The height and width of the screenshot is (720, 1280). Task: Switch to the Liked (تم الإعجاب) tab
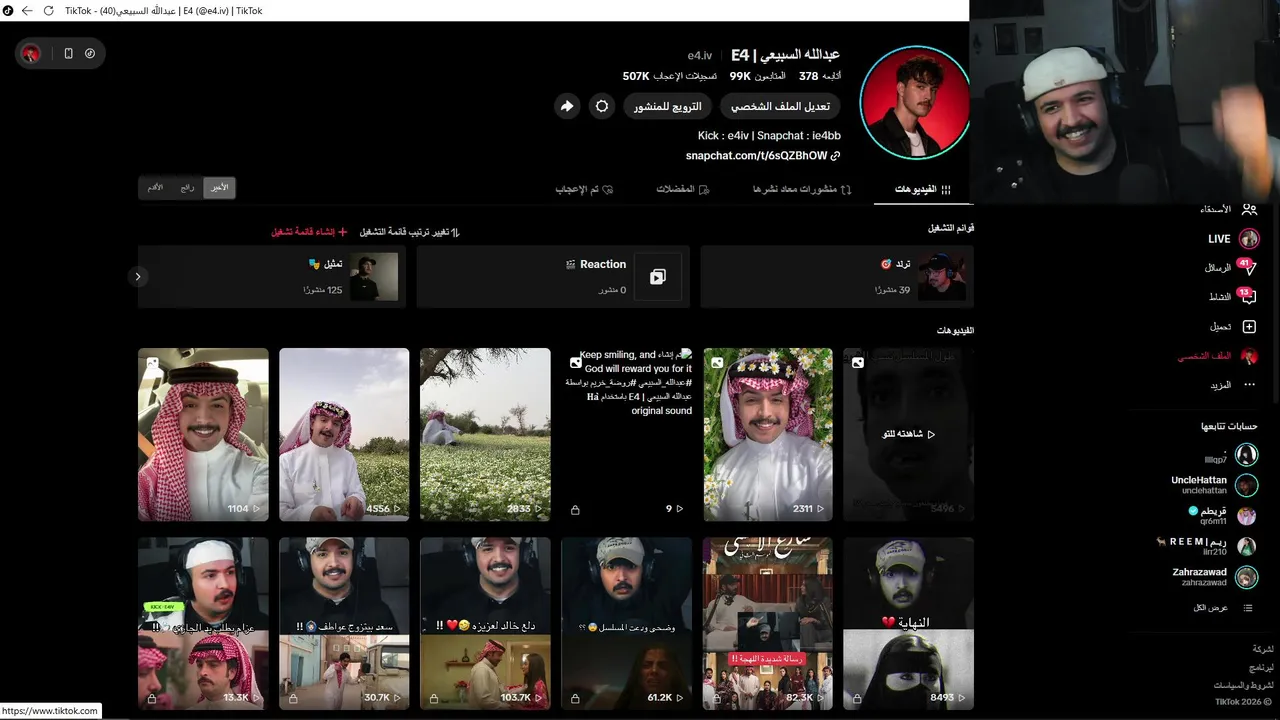584,189
